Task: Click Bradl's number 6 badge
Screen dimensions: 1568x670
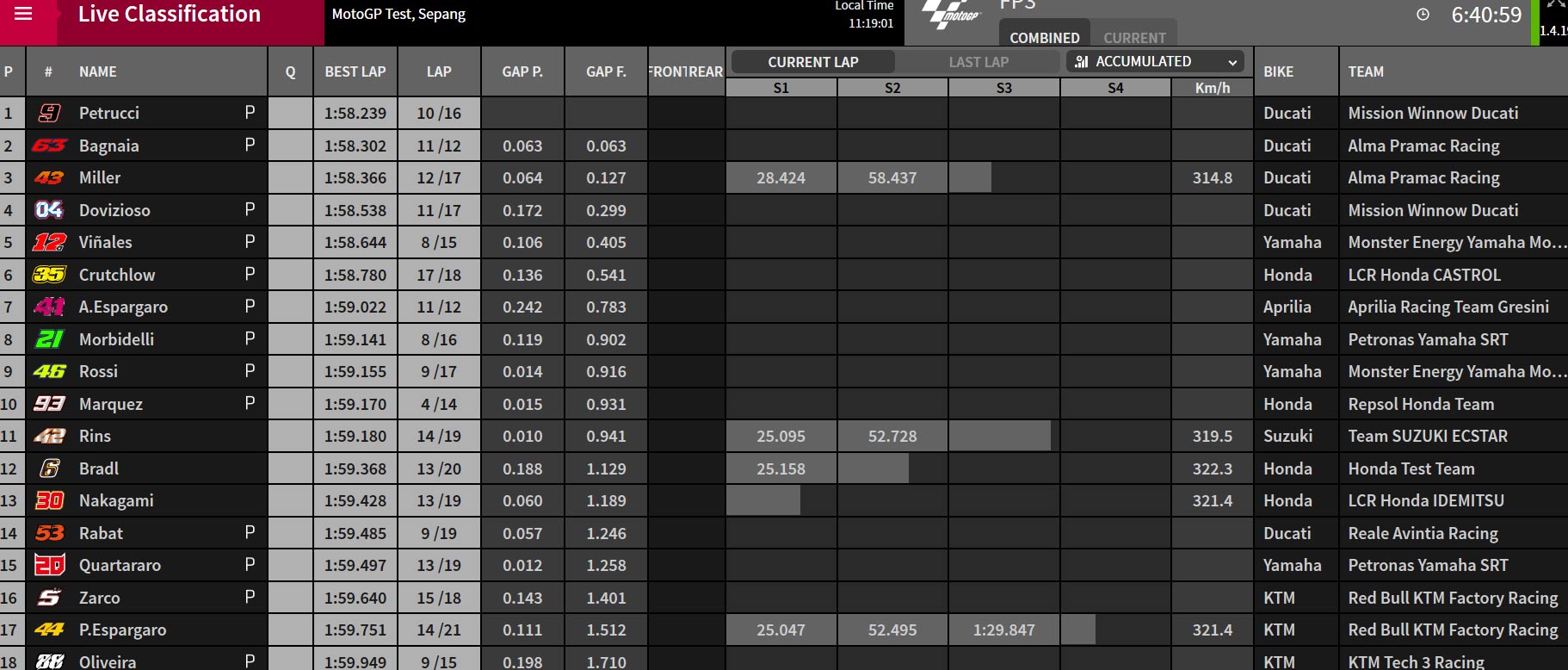Action: (49, 468)
